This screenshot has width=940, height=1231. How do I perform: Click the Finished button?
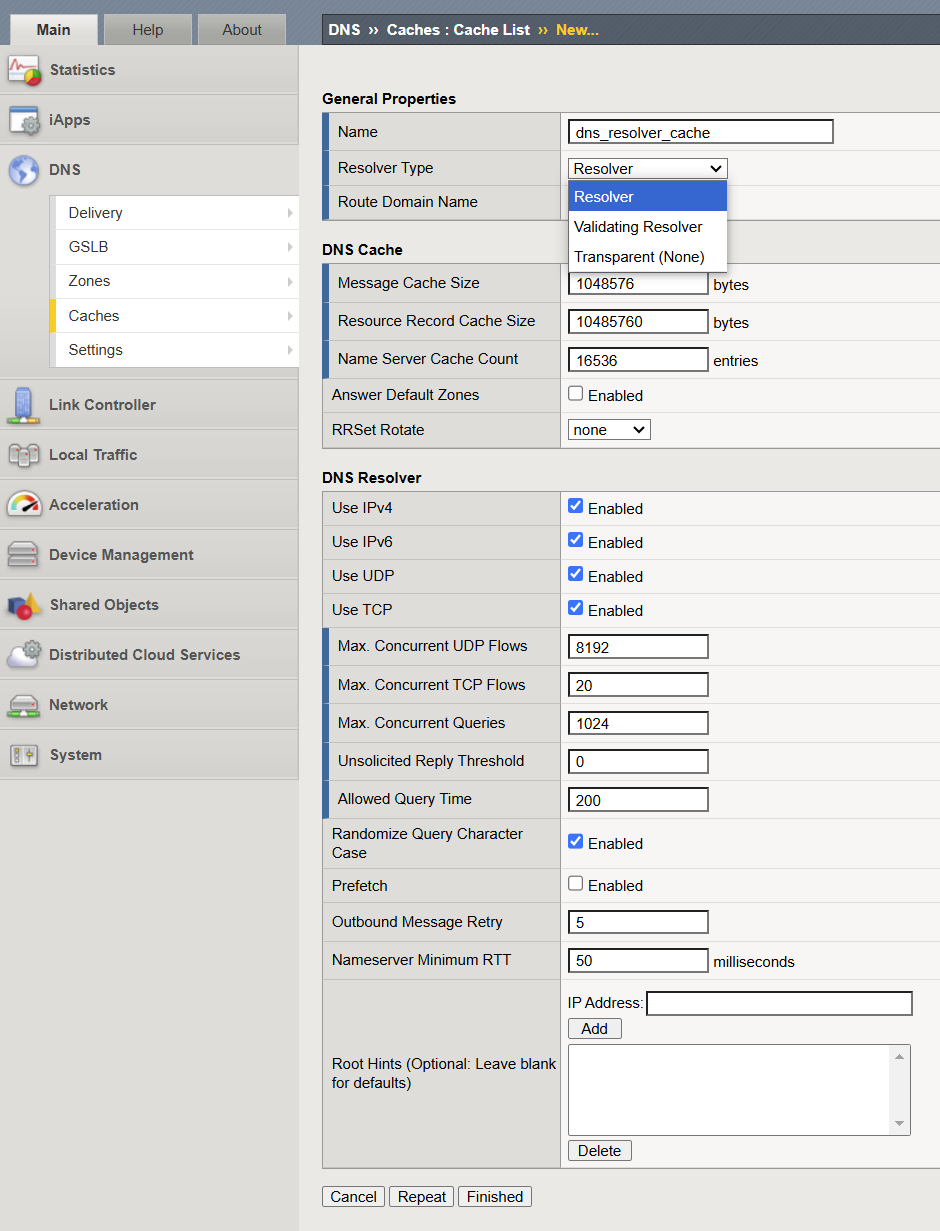click(494, 1196)
